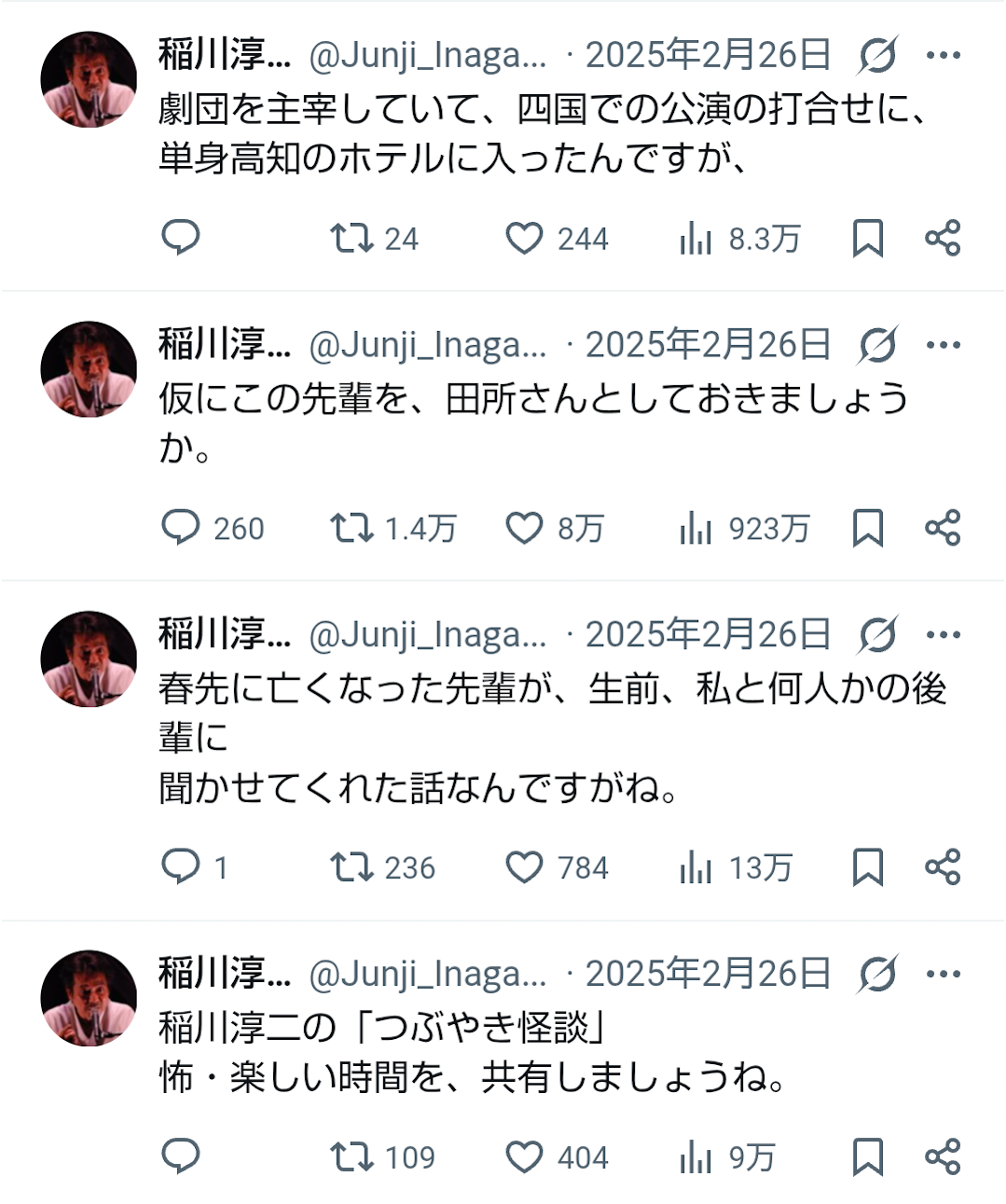Bookmark the tweet with 13万 views
Viewport: 1006px width, 1204px height.
[x=867, y=867]
